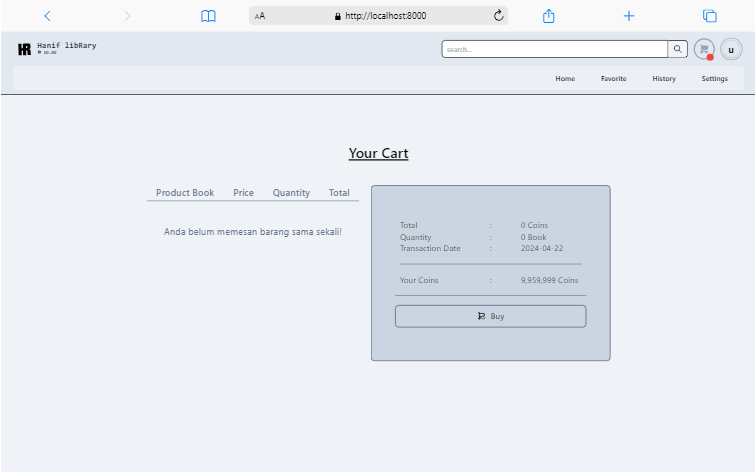
Task: Click the Quantity column header
Action: 291,193
